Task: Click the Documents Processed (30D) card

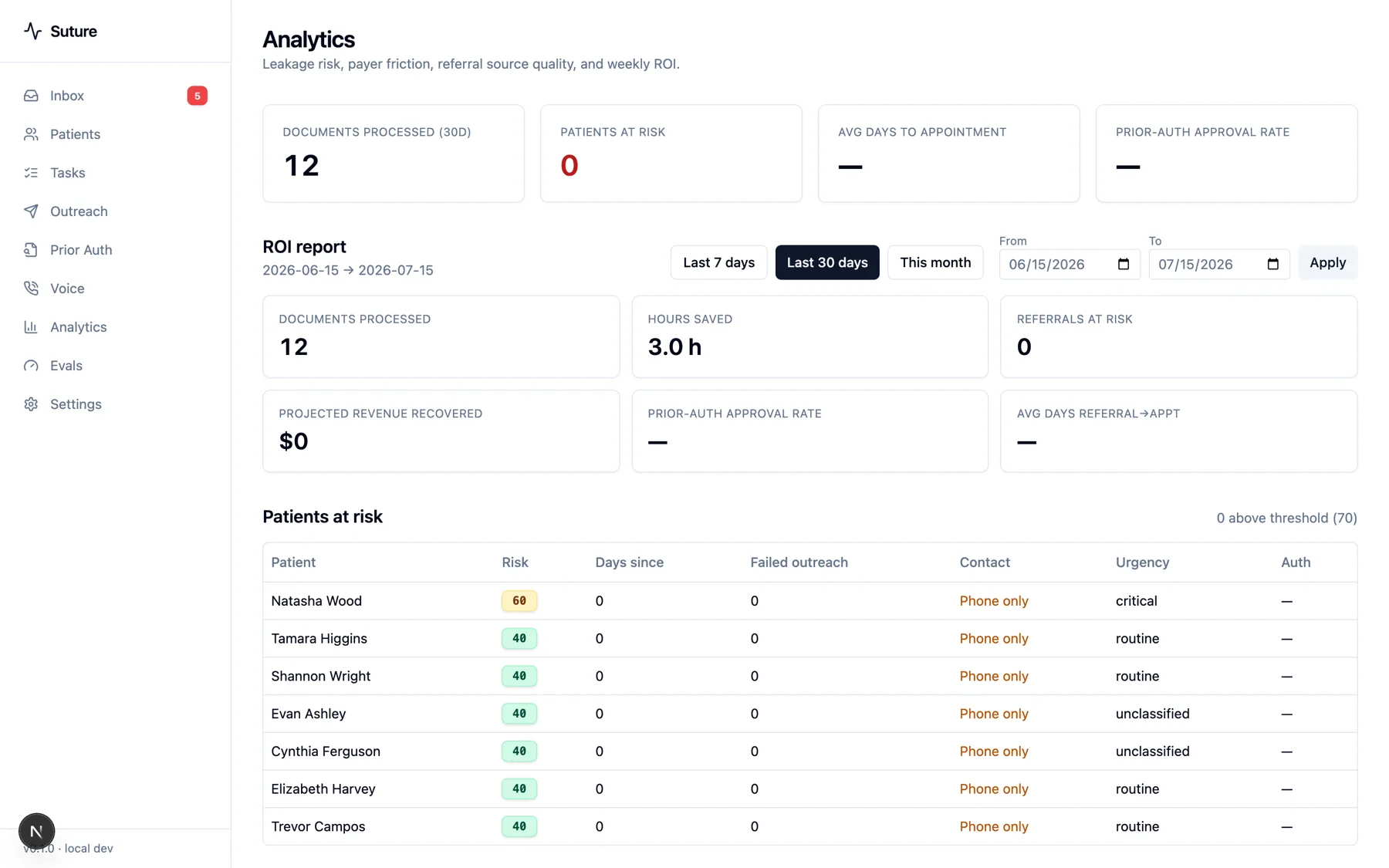Action: 394,154
